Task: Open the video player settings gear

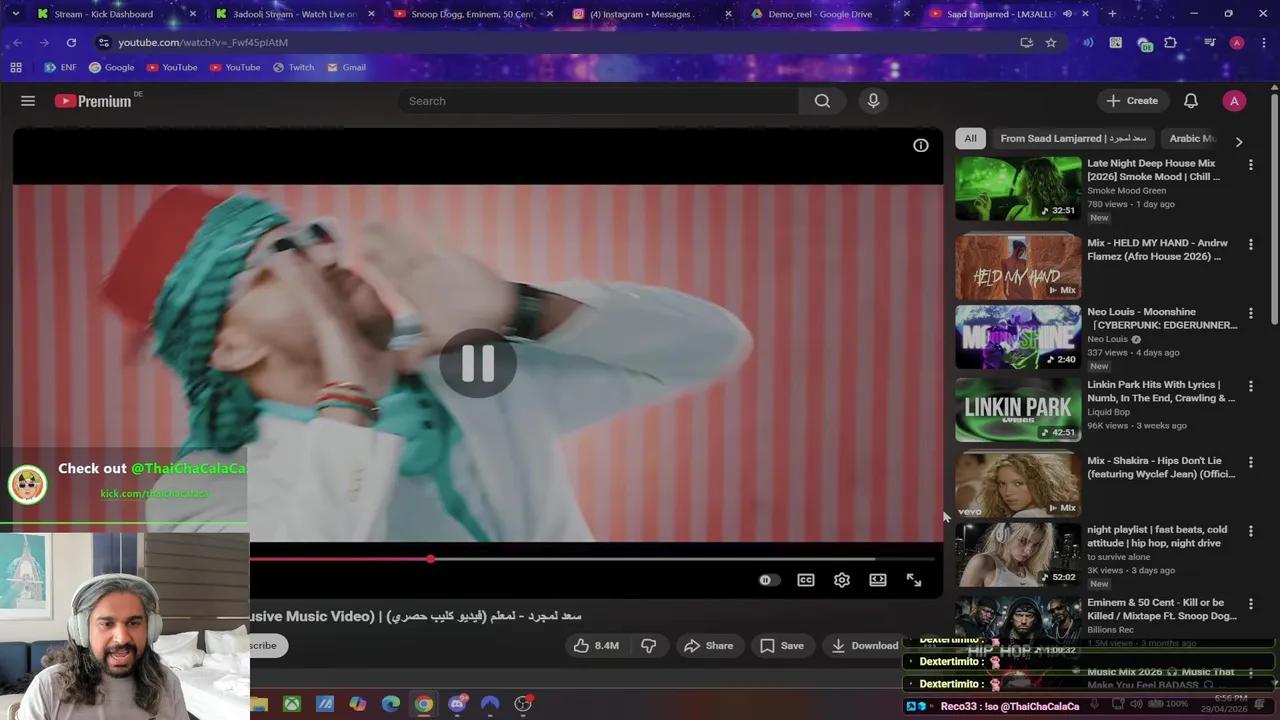Action: tap(842, 580)
